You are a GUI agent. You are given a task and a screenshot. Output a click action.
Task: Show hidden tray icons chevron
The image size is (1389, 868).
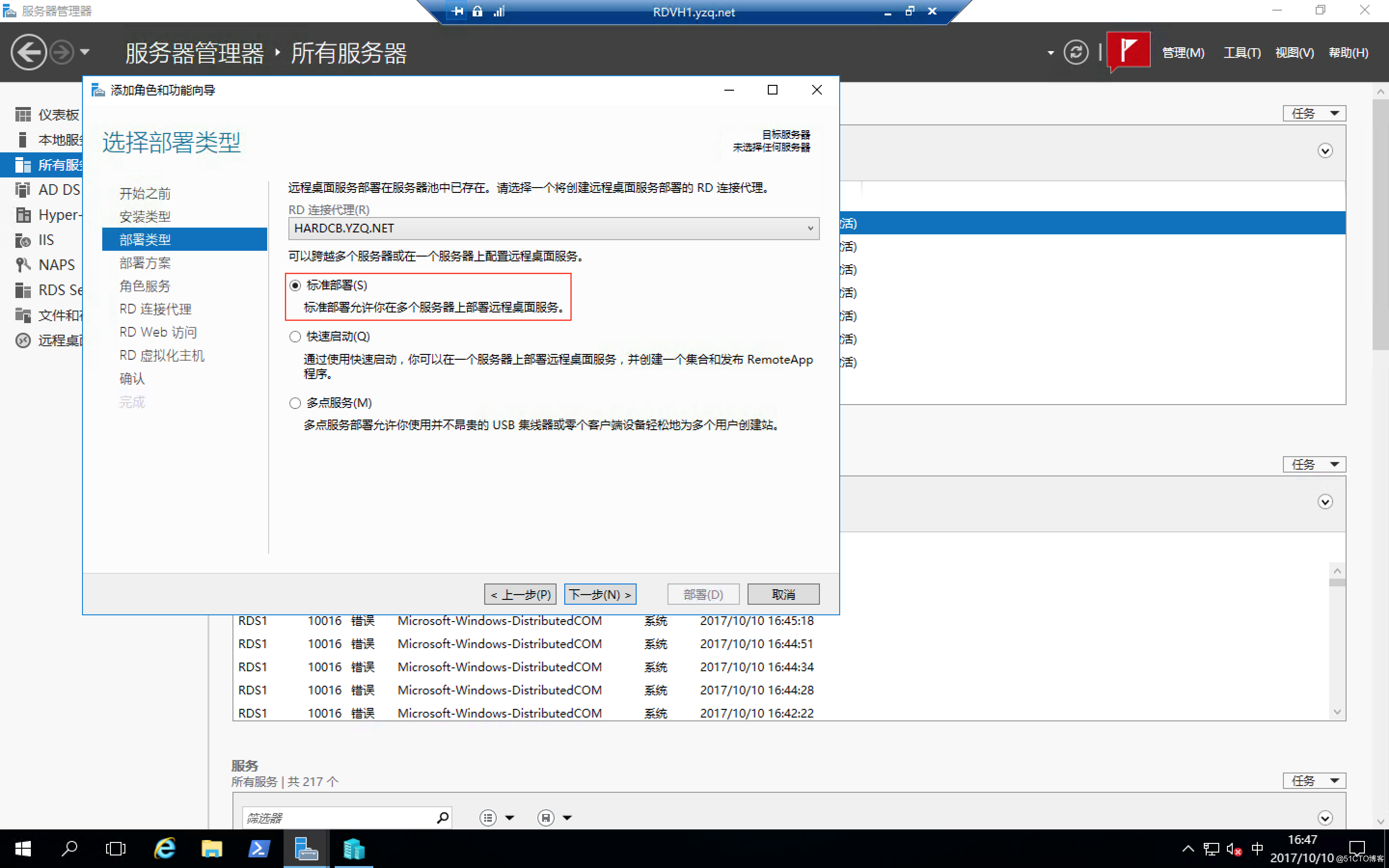tap(1188, 849)
